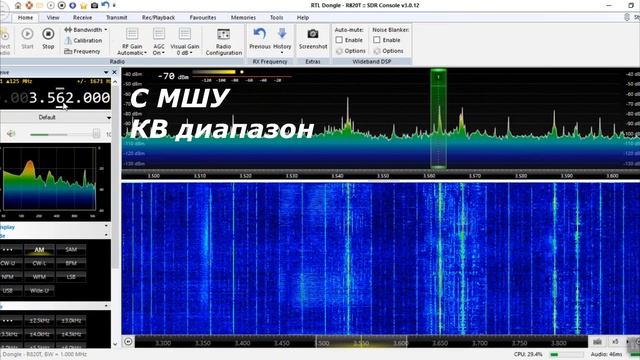Select LSB mode
The image size is (640, 360).
71,277
